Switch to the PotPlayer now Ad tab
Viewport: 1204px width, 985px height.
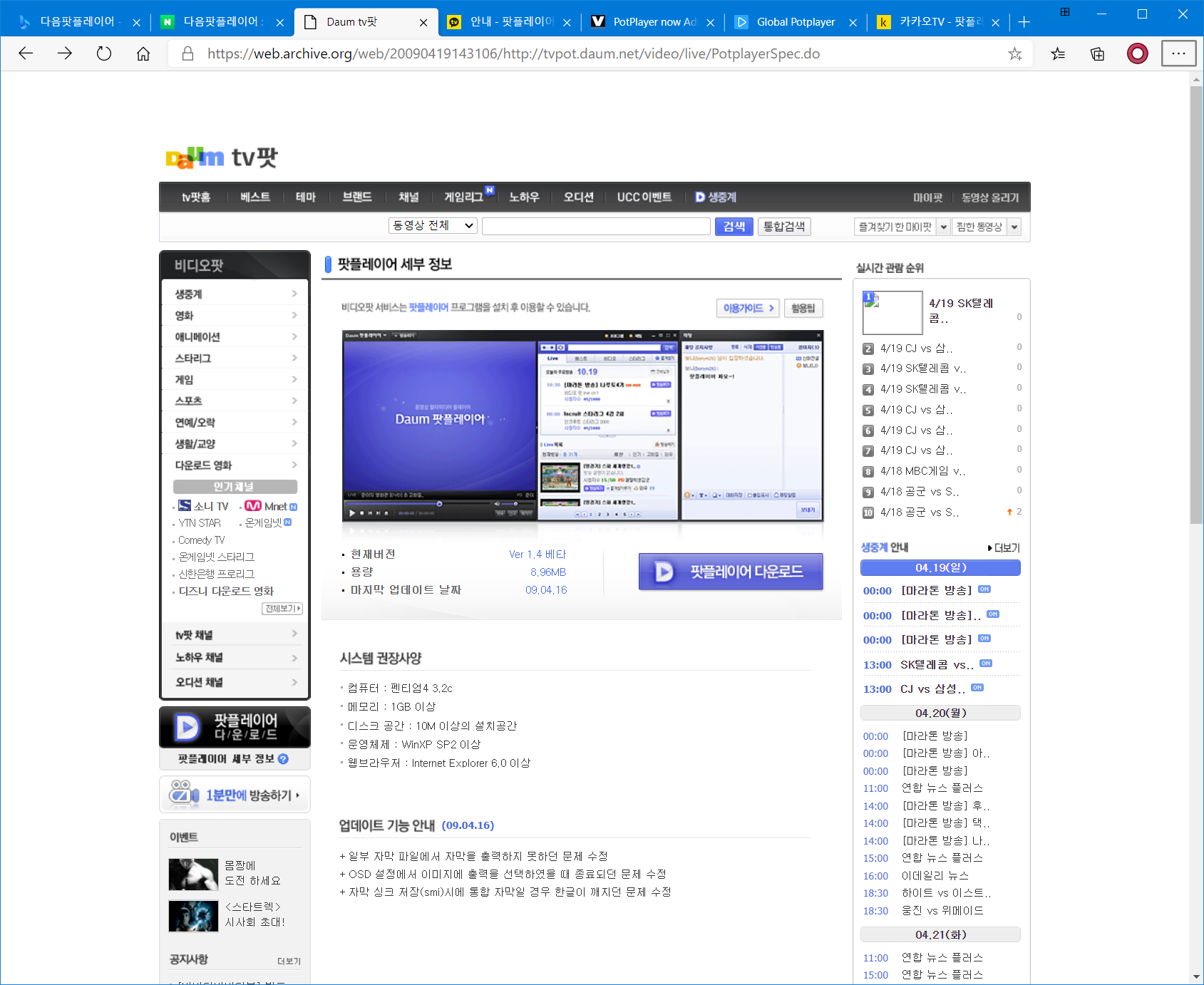coord(654,22)
